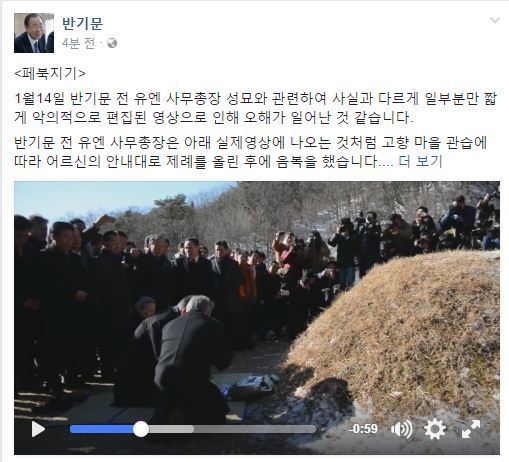
Task: Open the 반기문 profile picture
Action: [x=34, y=33]
